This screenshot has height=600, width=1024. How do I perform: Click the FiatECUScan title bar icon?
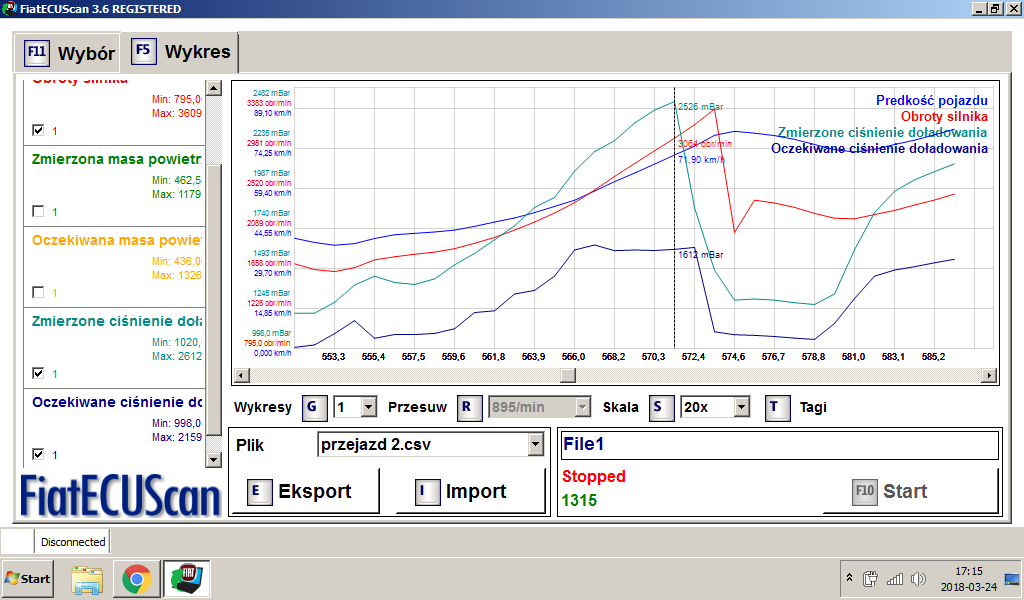coord(9,8)
